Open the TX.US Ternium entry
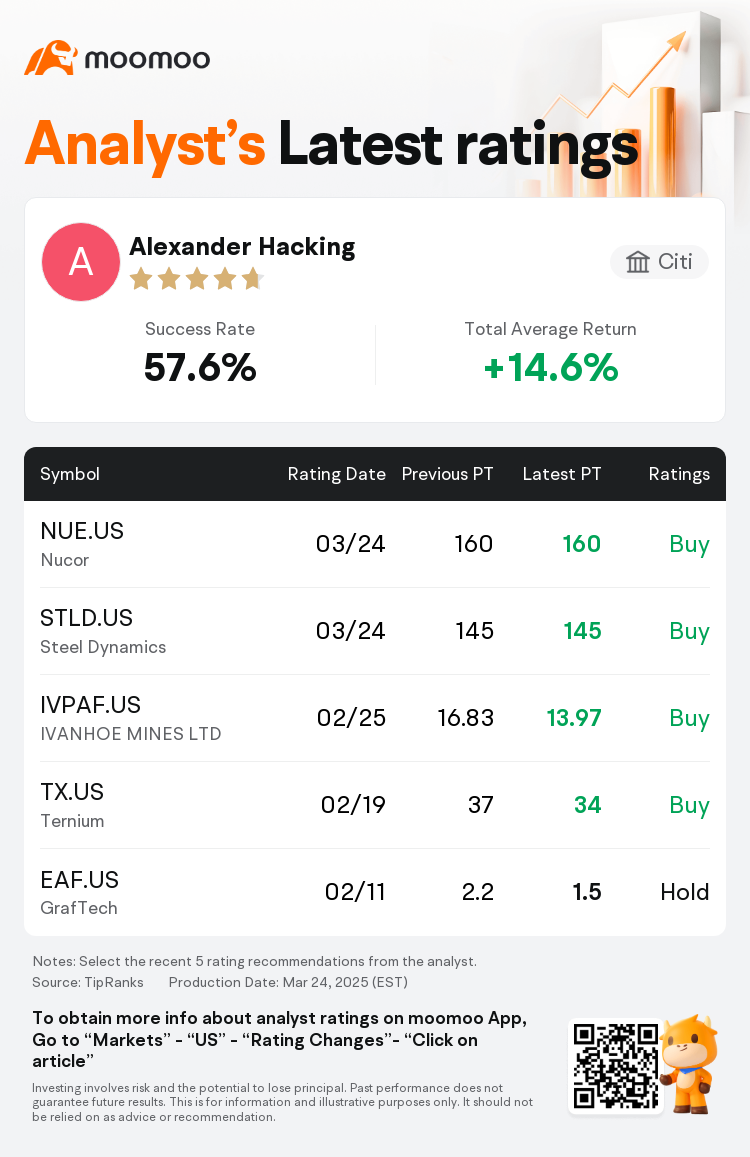The height and width of the screenshot is (1157, 750). click(x=375, y=806)
